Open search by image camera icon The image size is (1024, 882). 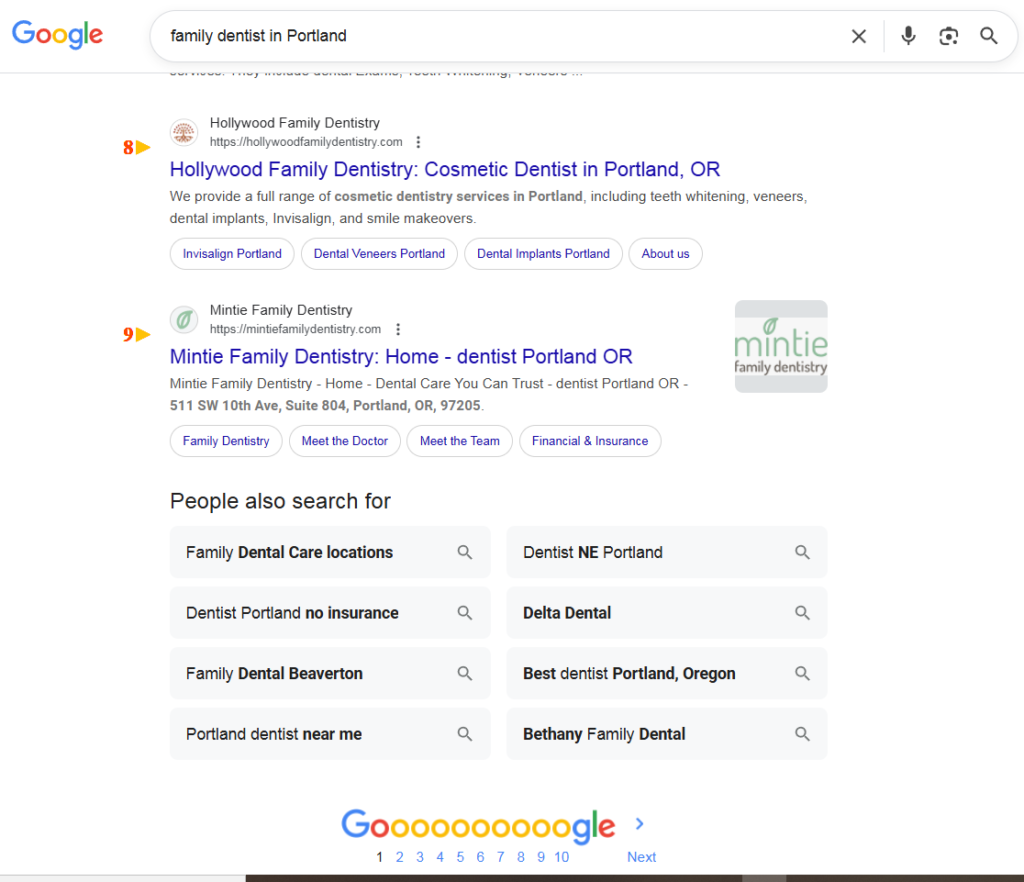[x=948, y=36]
